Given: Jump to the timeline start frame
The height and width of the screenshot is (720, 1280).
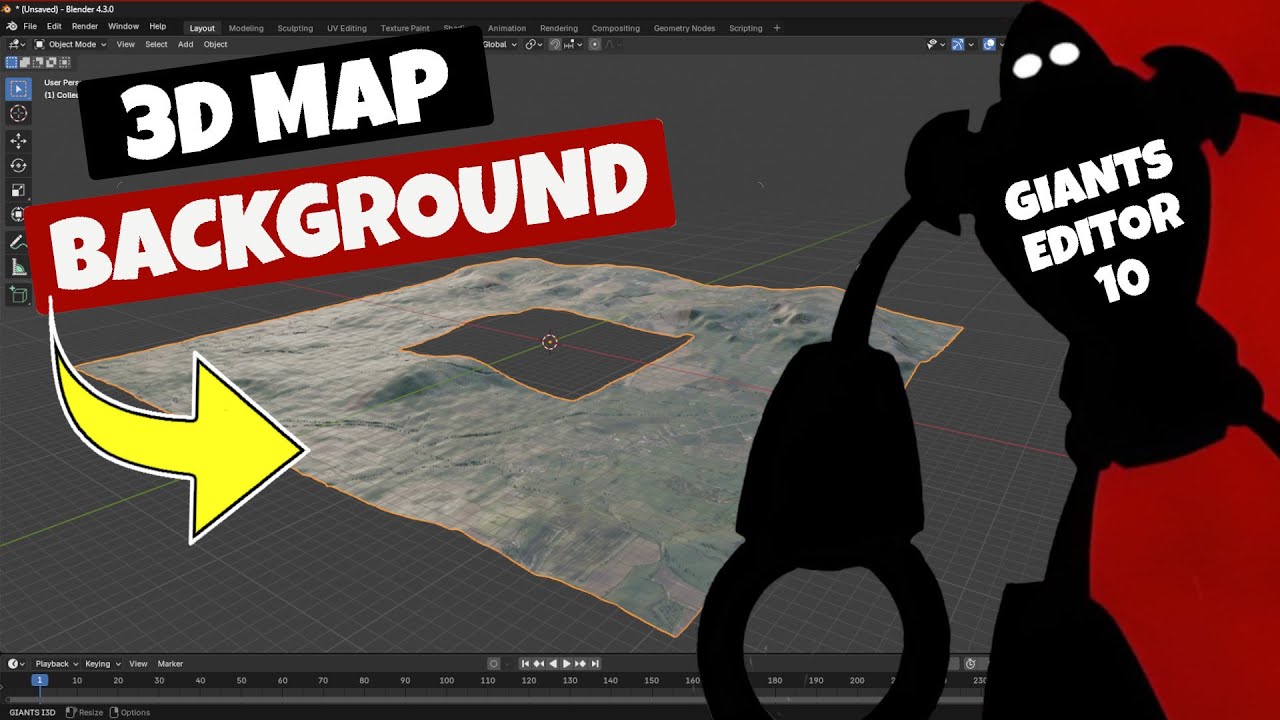Looking at the screenshot, I should point(525,664).
